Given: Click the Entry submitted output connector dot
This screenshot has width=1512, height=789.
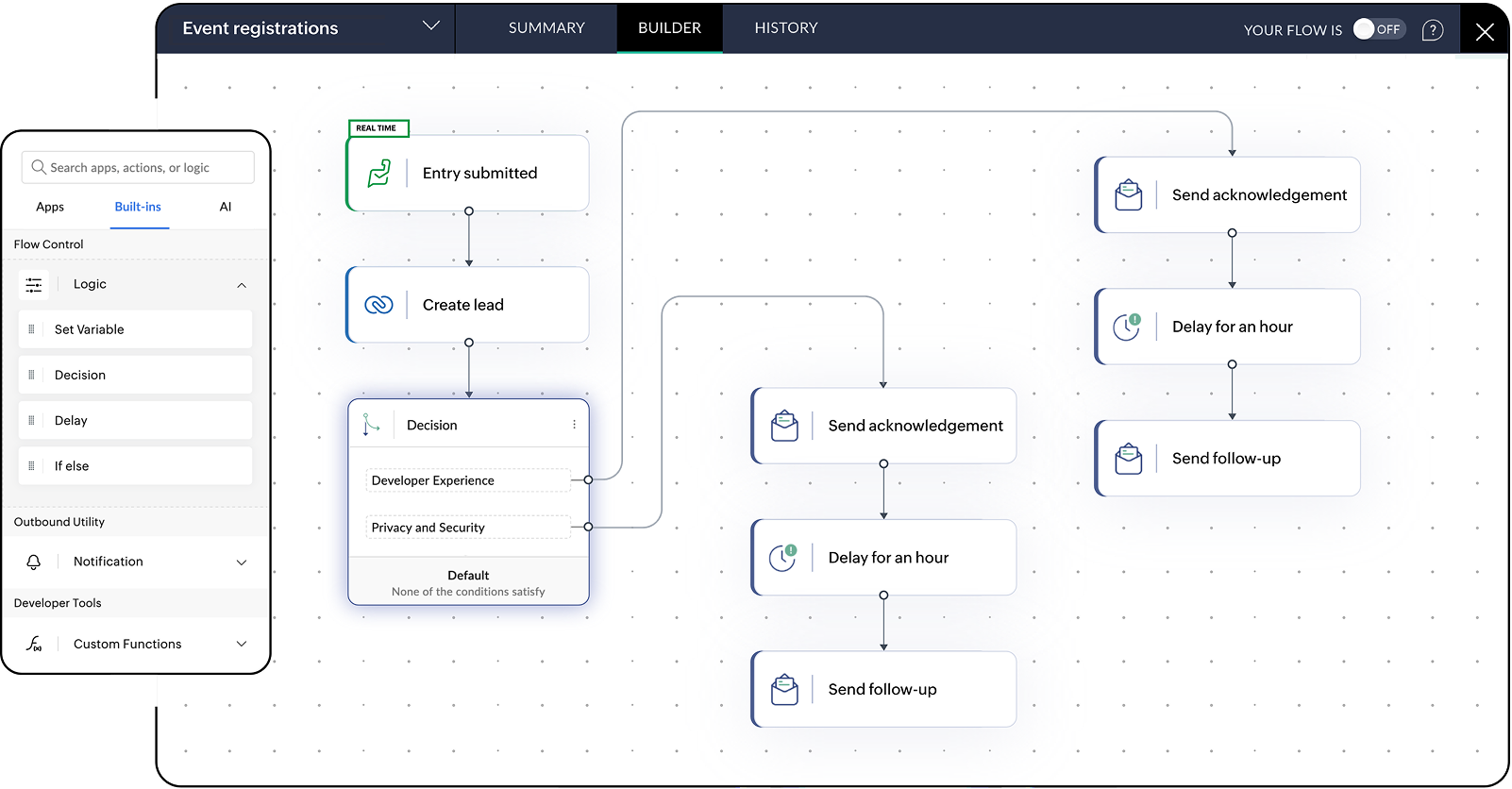Looking at the screenshot, I should click(469, 211).
